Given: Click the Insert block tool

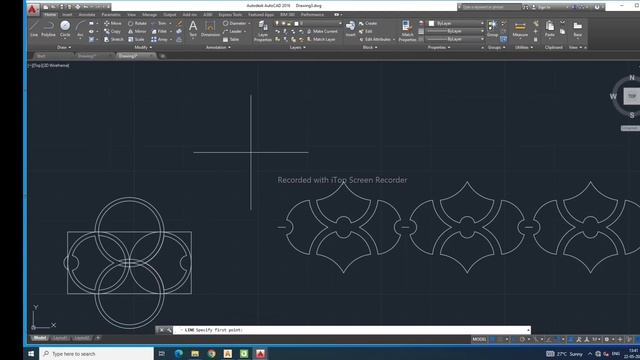Looking at the screenshot, I should [x=350, y=29].
